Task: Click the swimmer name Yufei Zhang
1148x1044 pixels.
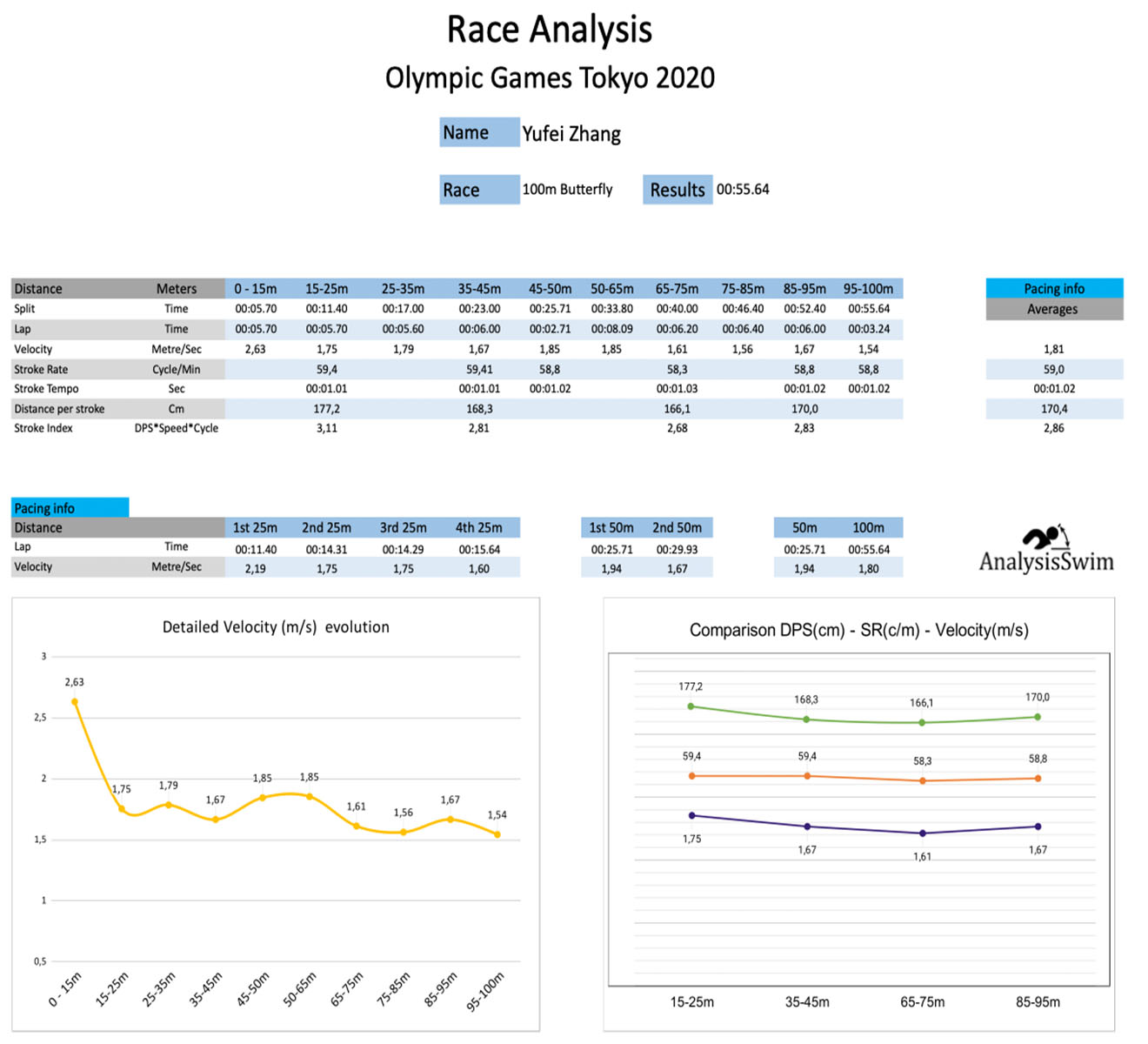Action: click(571, 134)
